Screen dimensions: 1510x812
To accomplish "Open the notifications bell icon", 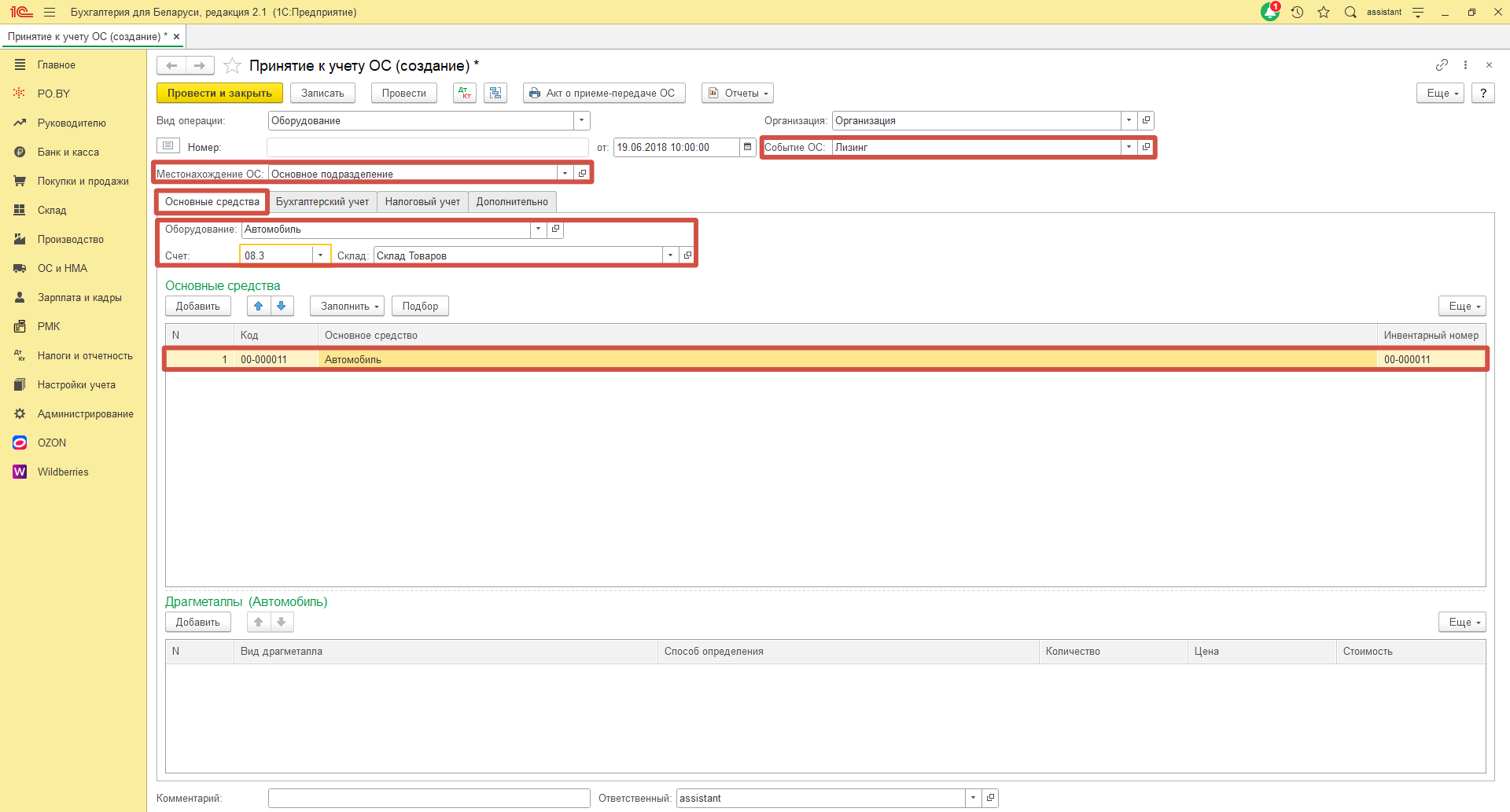I will point(1270,12).
